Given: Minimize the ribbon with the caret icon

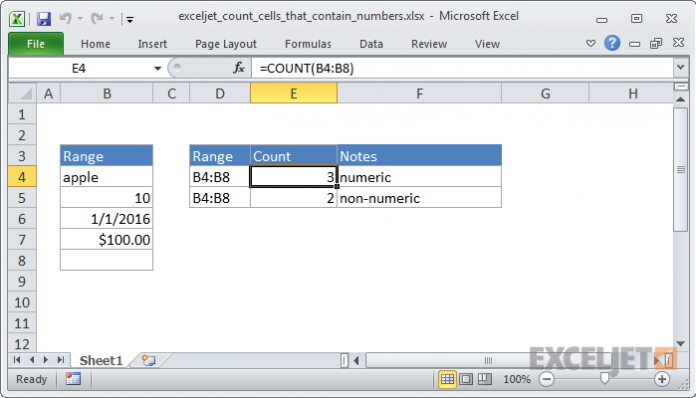Looking at the screenshot, I should pyautogui.click(x=590, y=43).
